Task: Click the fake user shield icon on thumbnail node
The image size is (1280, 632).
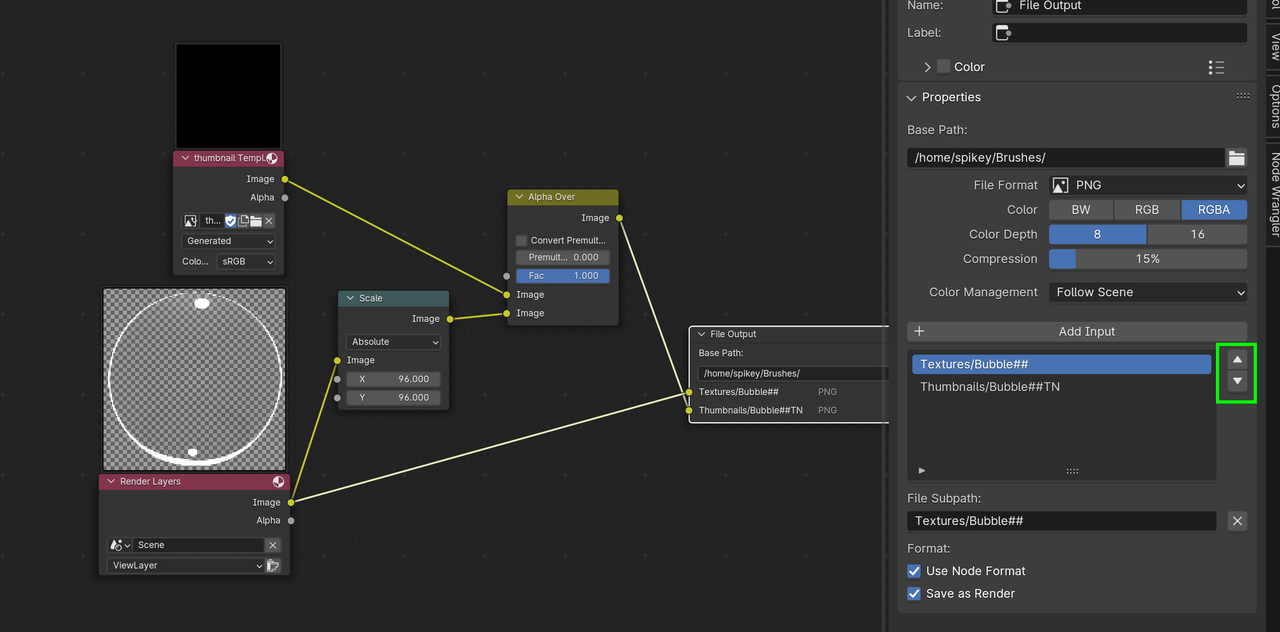Action: tap(230, 221)
